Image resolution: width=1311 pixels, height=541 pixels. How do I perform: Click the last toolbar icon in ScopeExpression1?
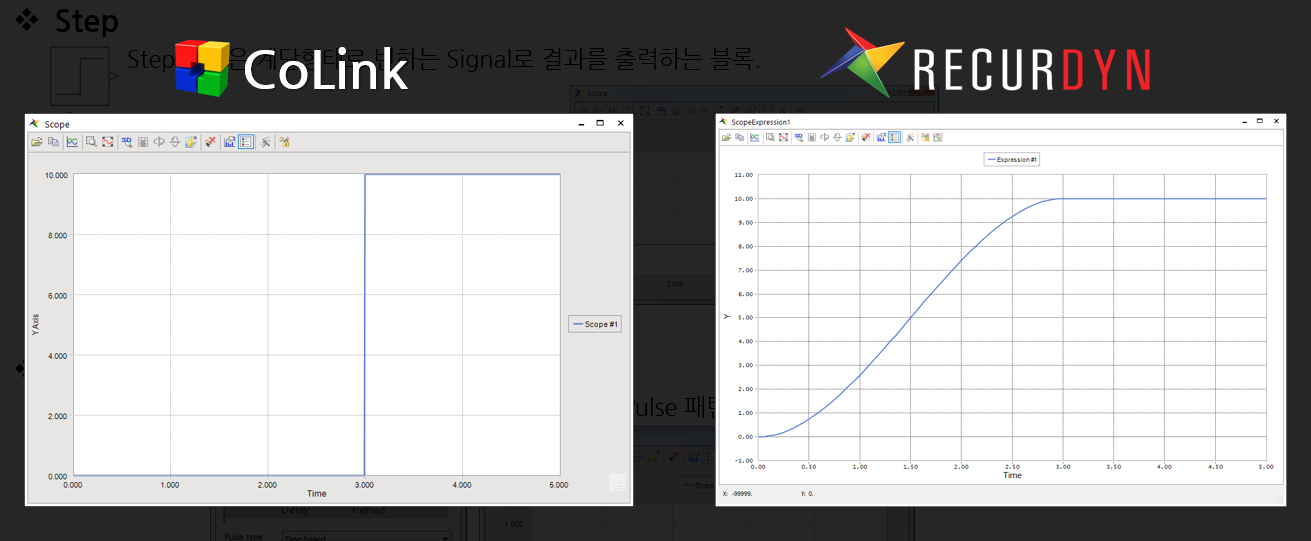tap(937, 137)
